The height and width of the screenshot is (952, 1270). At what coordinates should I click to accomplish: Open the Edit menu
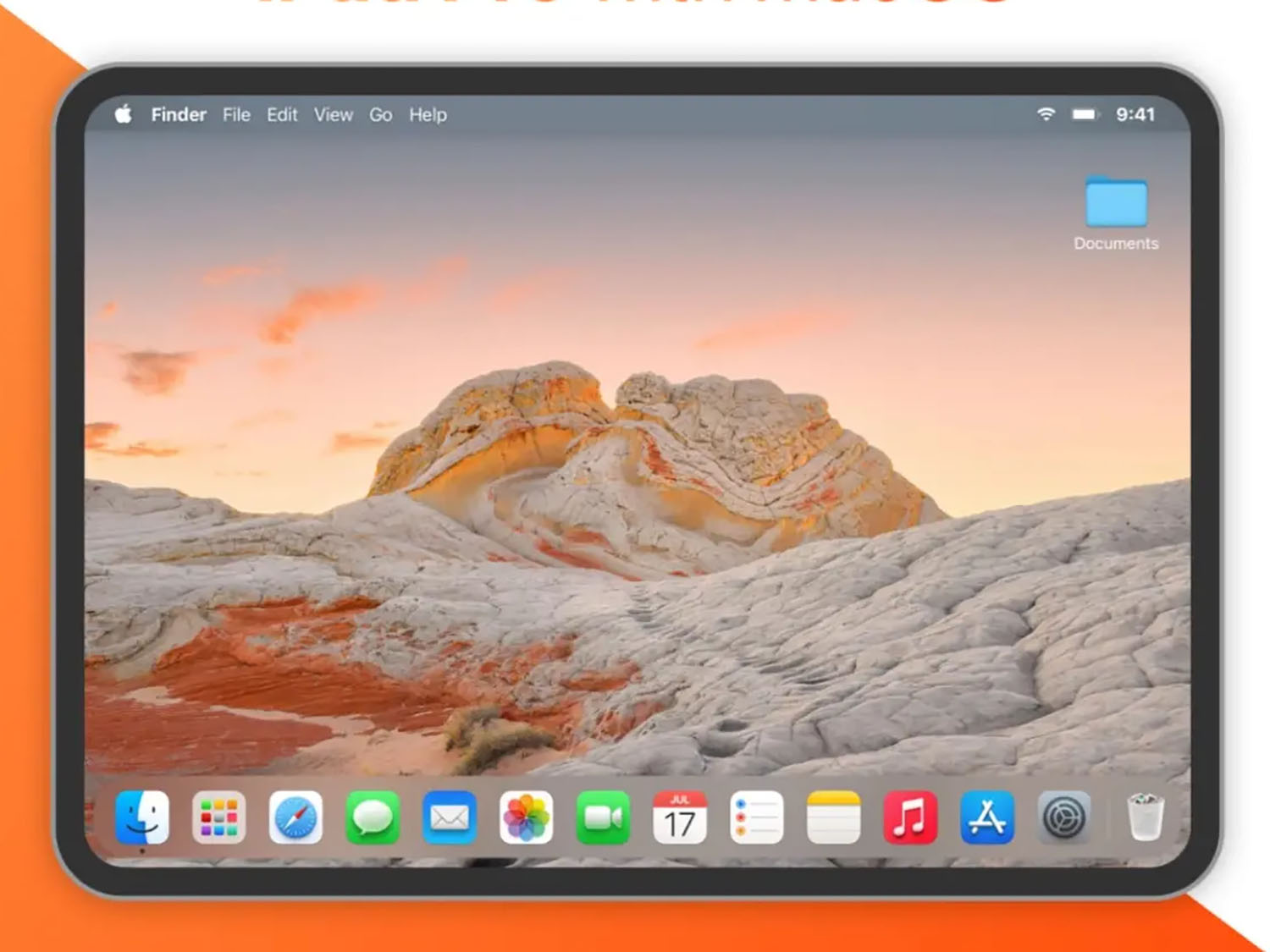point(282,115)
